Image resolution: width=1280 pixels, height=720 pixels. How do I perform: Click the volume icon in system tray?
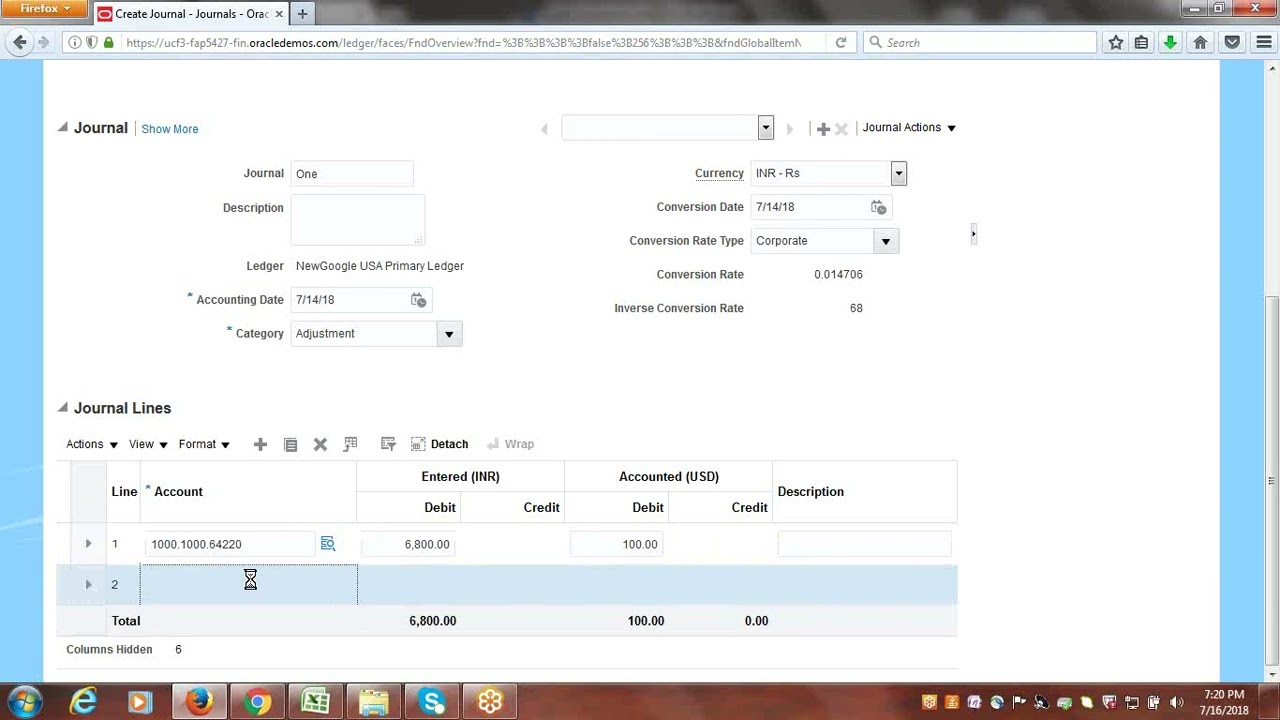pos(1176,702)
